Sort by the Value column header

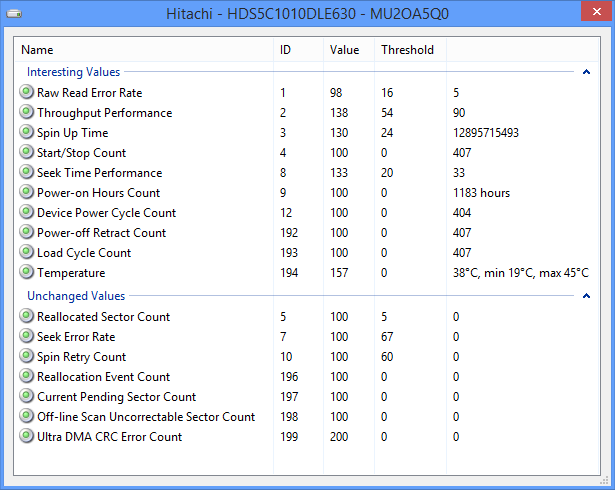[349, 50]
